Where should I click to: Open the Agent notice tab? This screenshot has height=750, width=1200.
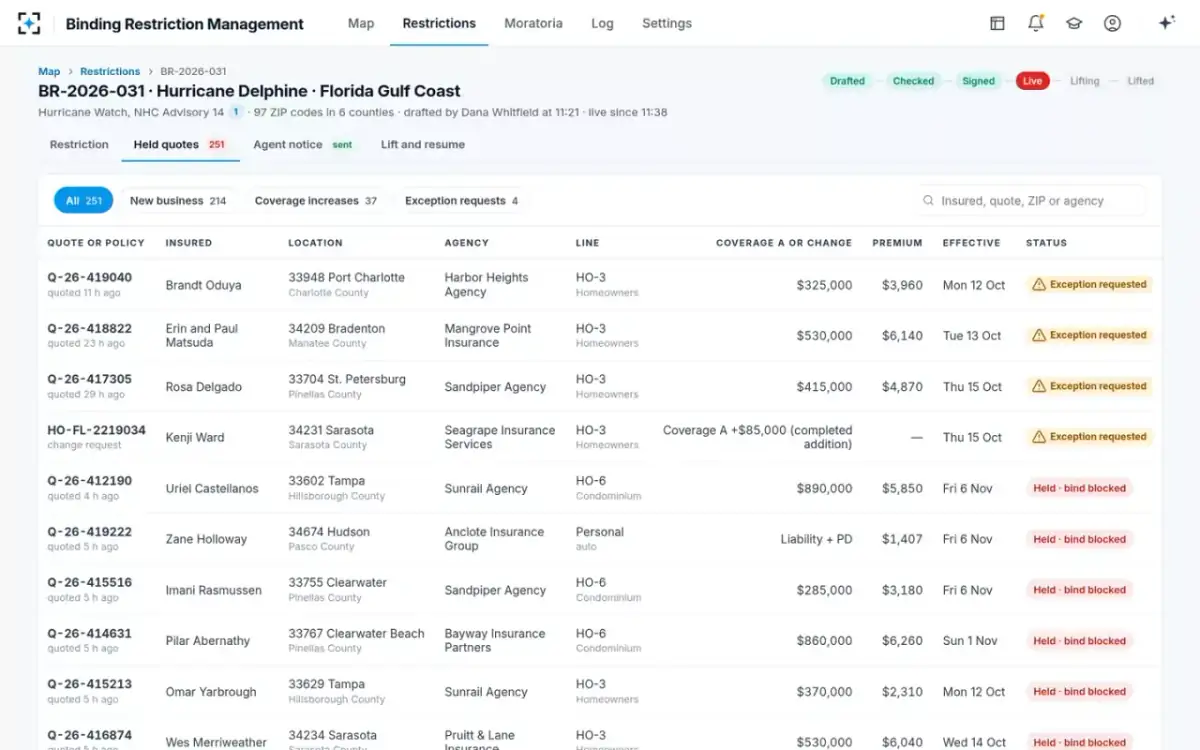click(304, 145)
